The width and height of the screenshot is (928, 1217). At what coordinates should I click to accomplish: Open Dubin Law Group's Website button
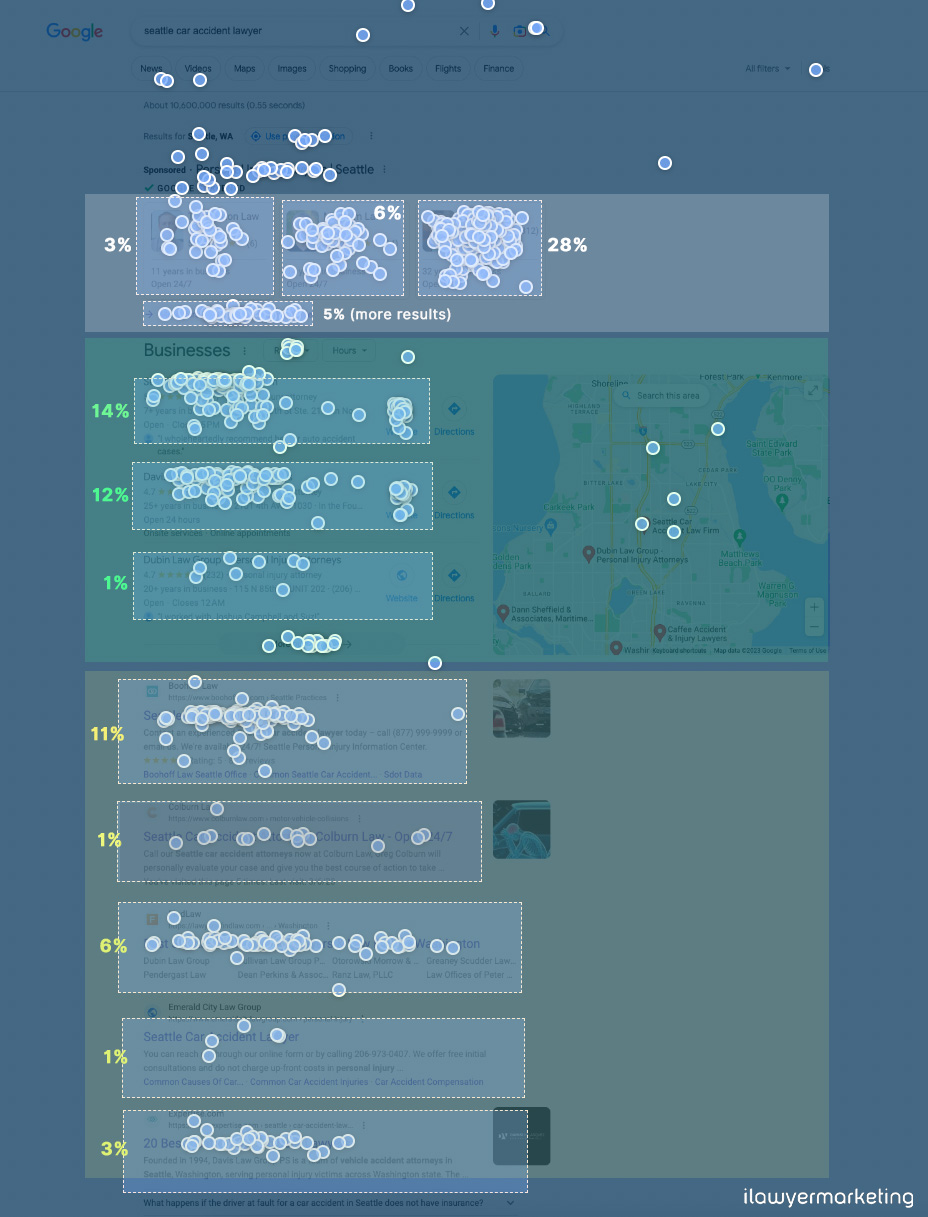coord(402,583)
